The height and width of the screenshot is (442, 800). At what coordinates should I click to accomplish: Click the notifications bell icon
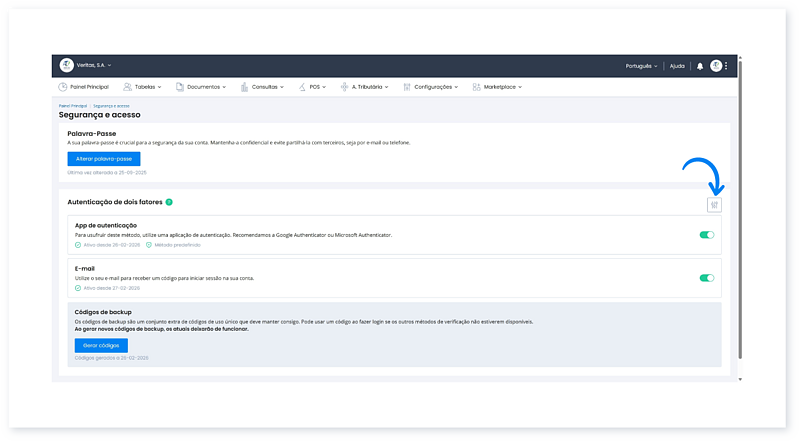coord(700,66)
